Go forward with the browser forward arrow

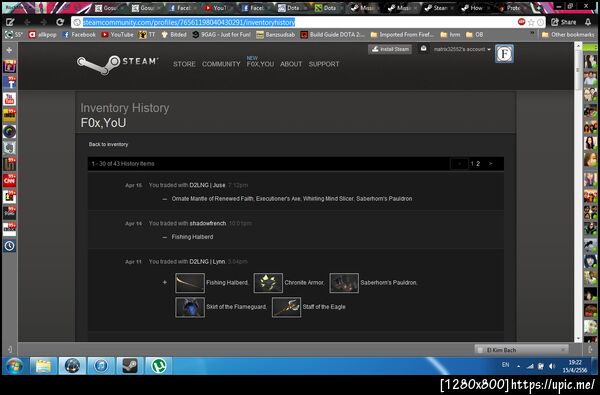[x=43, y=22]
